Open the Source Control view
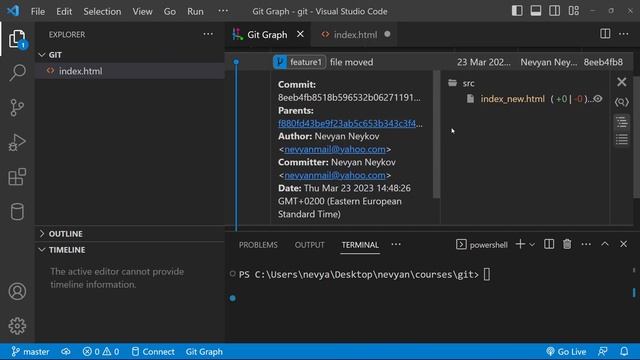Image resolution: width=640 pixels, height=360 pixels. coord(17,108)
